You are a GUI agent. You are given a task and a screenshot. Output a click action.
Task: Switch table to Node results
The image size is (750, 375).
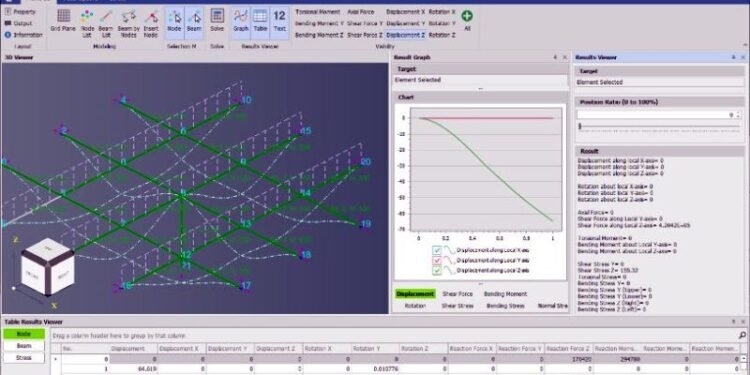24,334
